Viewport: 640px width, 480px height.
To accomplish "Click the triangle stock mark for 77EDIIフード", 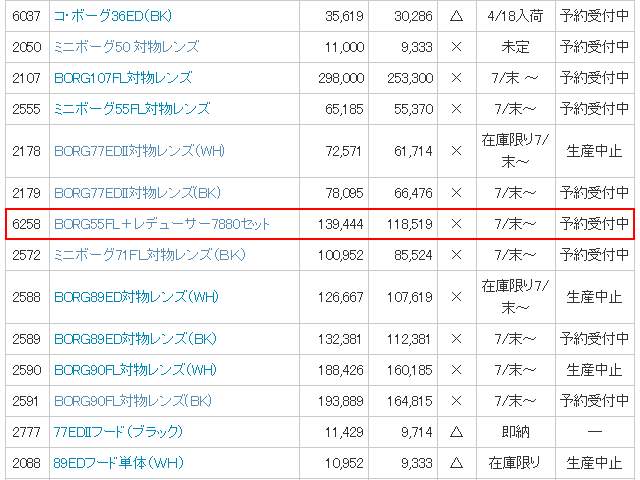I will point(456,432).
